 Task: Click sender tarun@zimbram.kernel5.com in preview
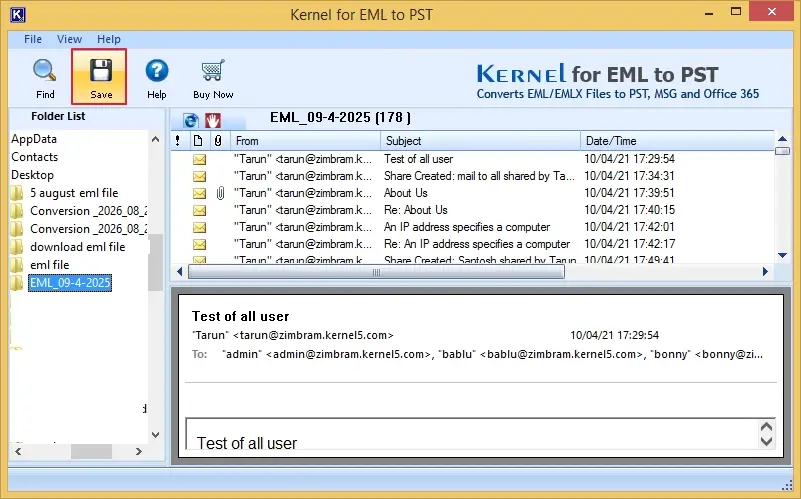click(x=293, y=335)
